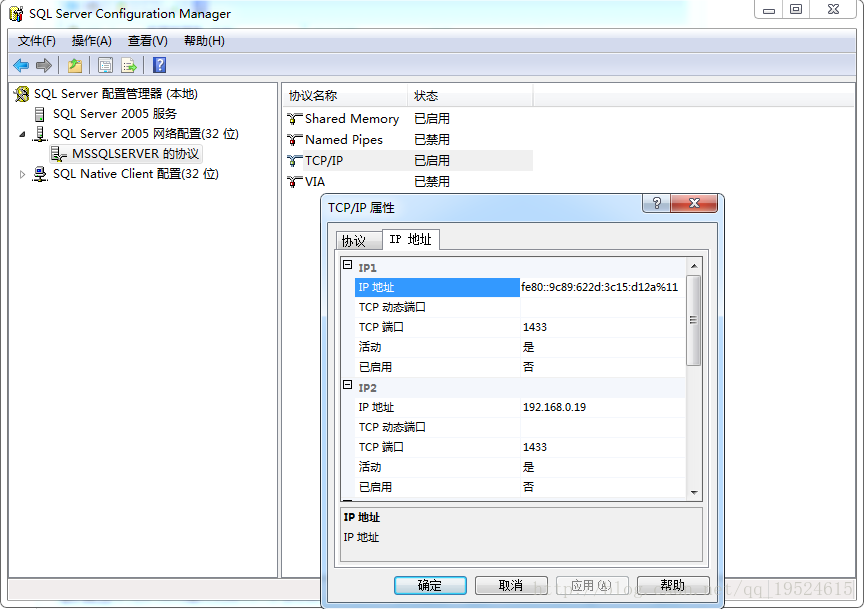The width and height of the screenshot is (864, 609).
Task: Click the IP1 活动 value 是
Action: 603,347
